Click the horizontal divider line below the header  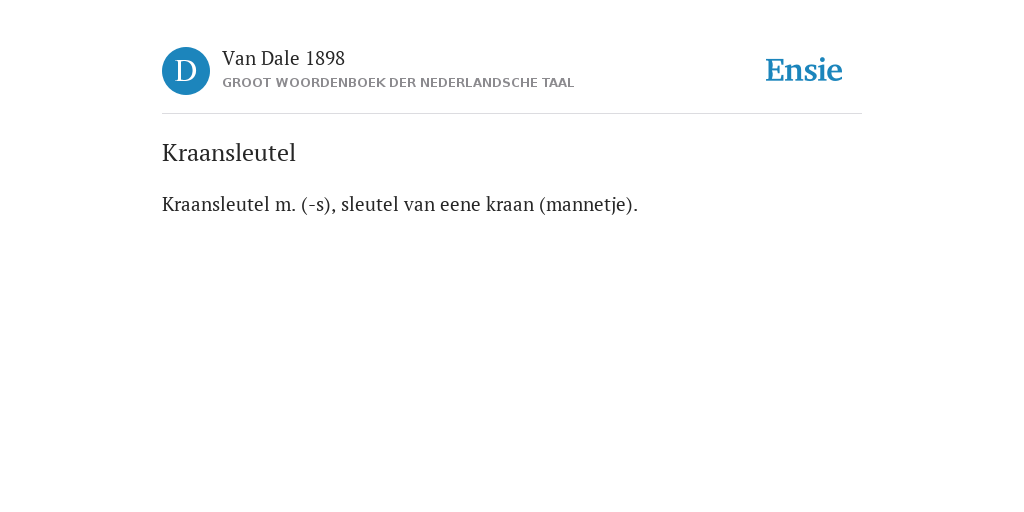pos(512,114)
